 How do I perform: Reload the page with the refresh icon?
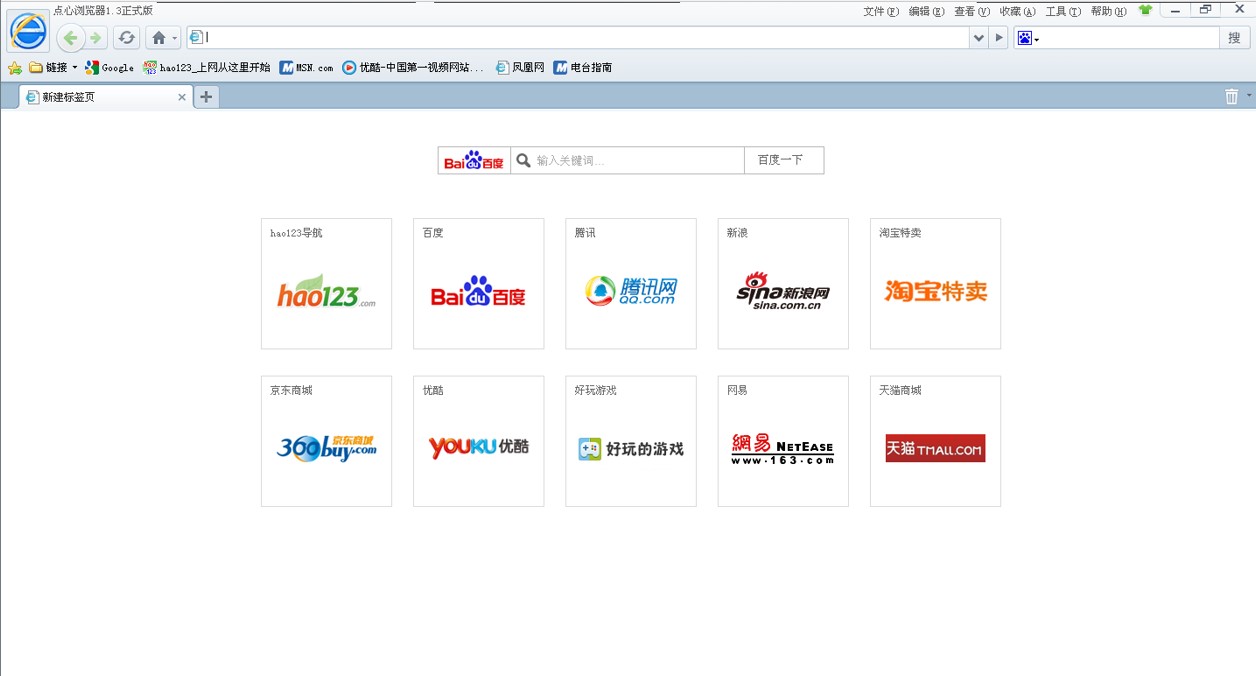pos(126,38)
